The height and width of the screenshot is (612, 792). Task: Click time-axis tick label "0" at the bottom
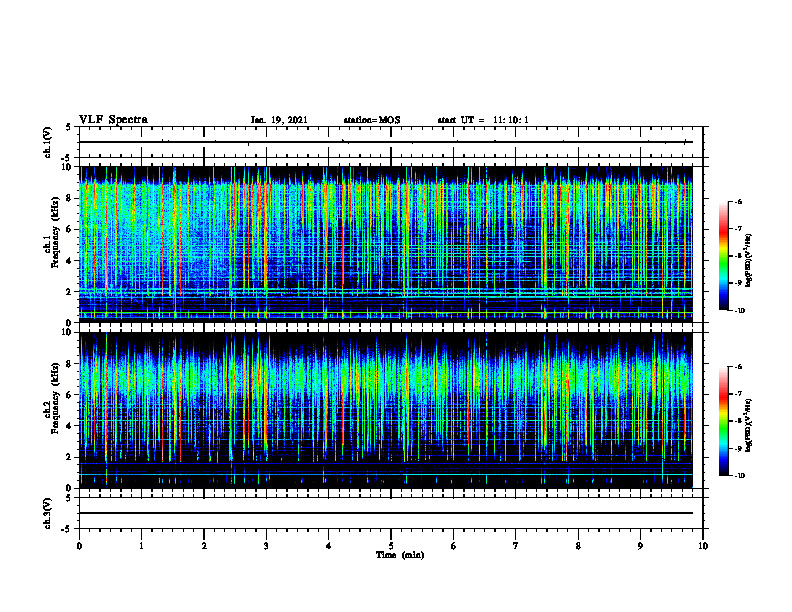[79, 546]
